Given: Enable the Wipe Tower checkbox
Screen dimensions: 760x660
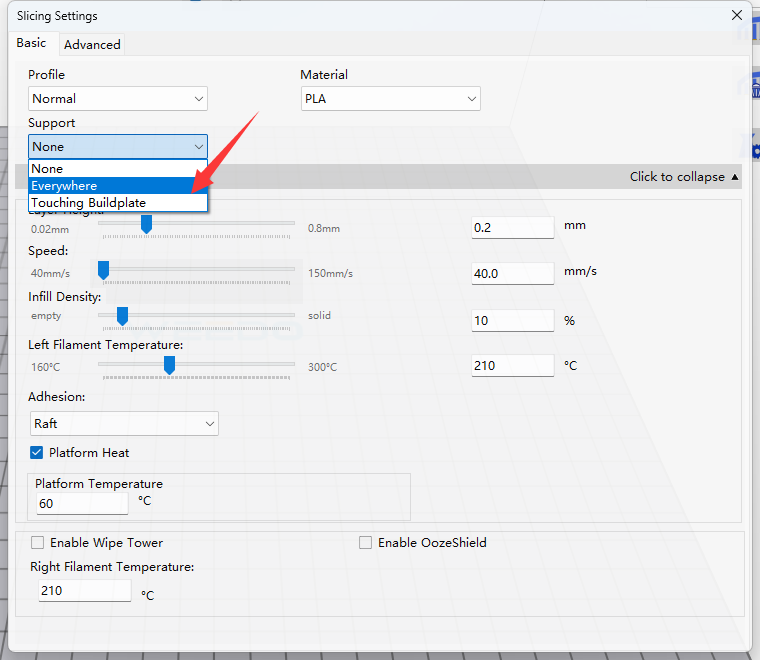Looking at the screenshot, I should pyautogui.click(x=38, y=543).
